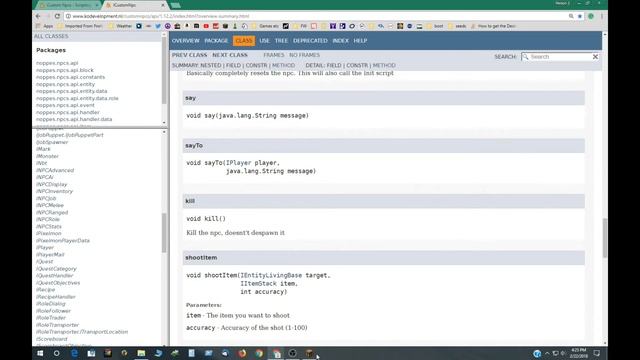Open the noppes.npcs.api package
This screenshot has height=360, width=640.
(57, 63)
